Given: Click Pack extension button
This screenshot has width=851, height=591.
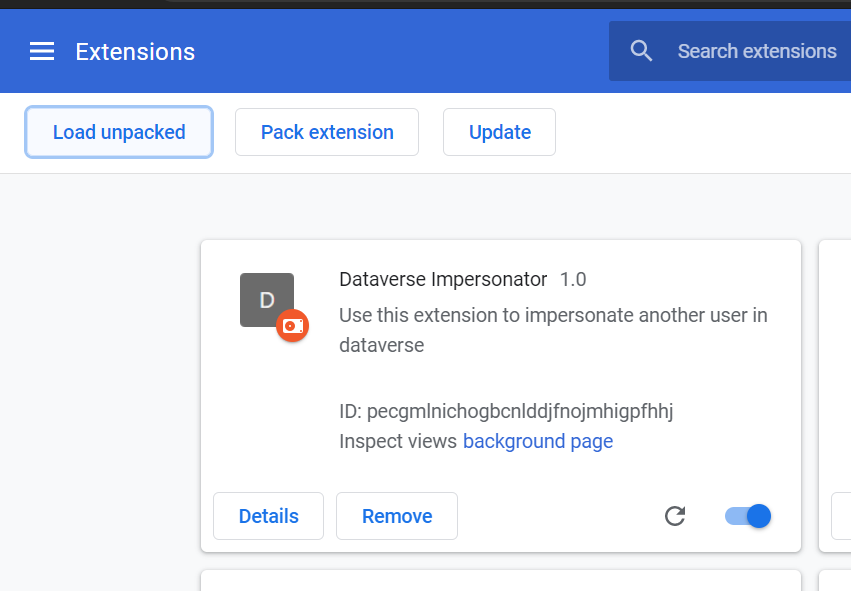Looking at the screenshot, I should click(x=327, y=132).
